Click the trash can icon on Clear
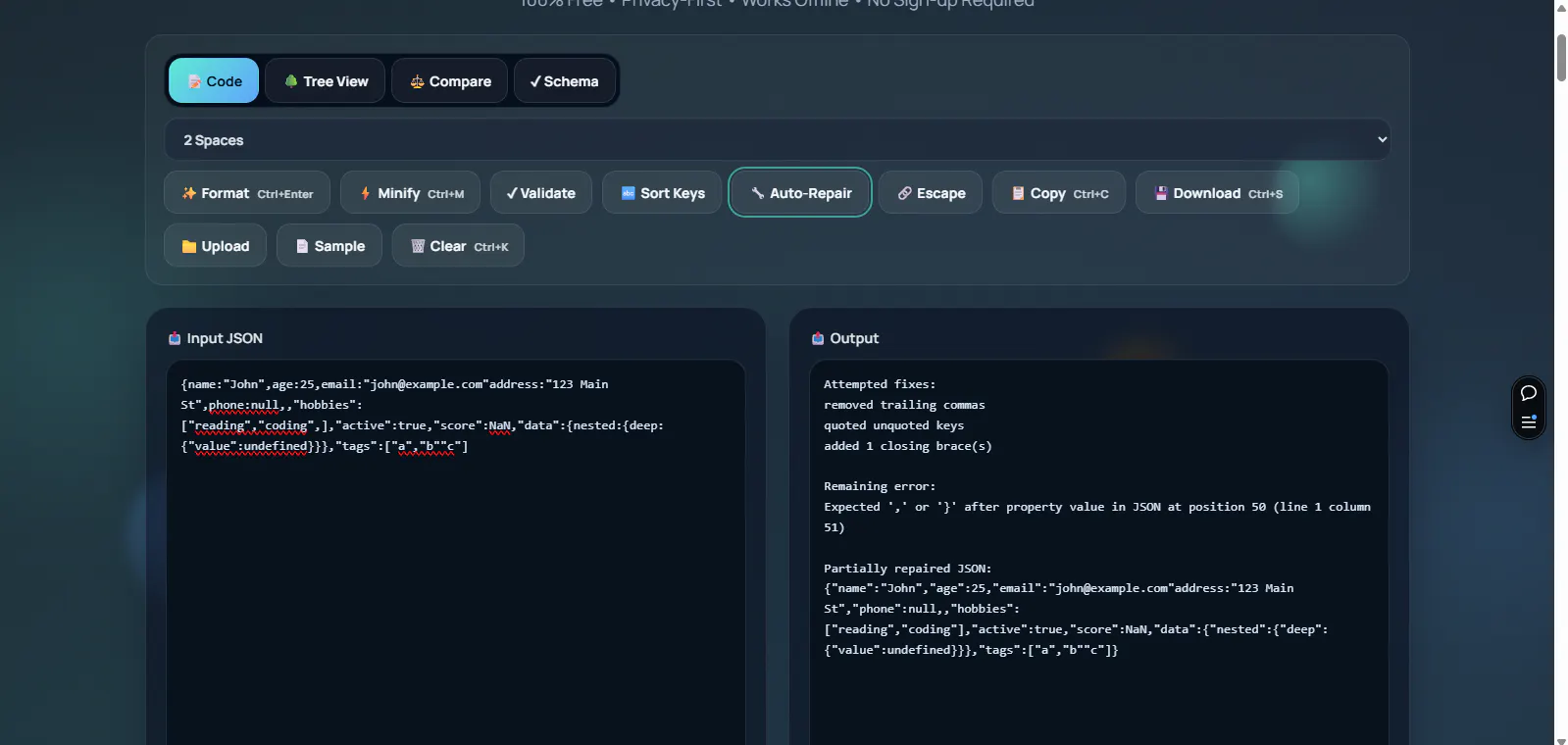The image size is (1568, 745). point(418,246)
